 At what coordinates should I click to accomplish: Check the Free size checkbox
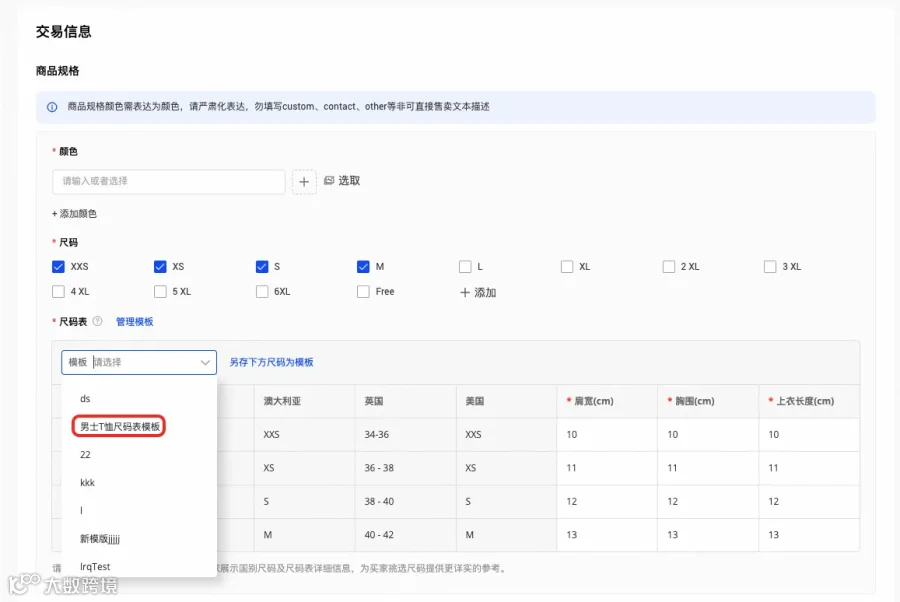pos(363,292)
